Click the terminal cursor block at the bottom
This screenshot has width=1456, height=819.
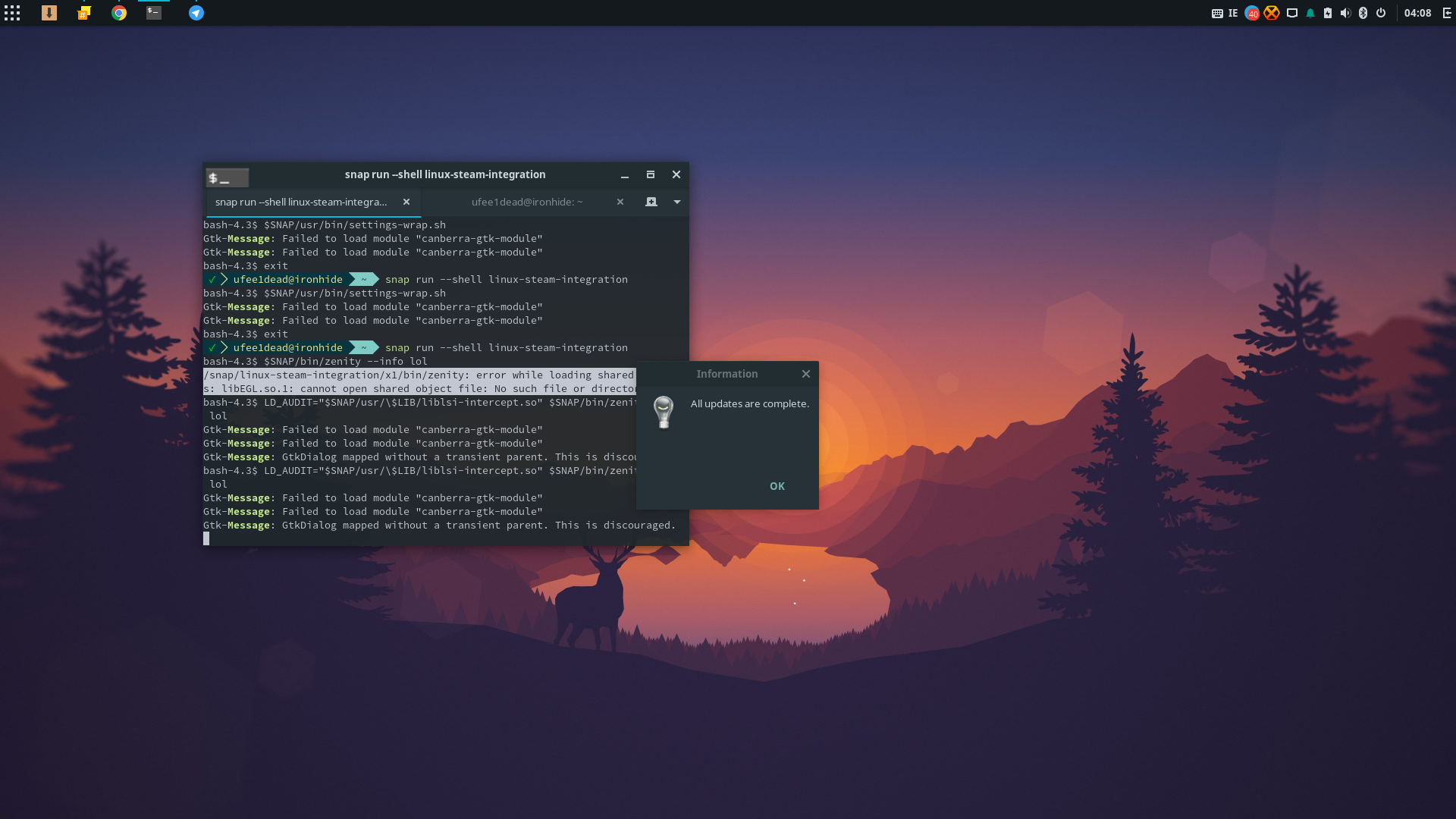coord(206,538)
